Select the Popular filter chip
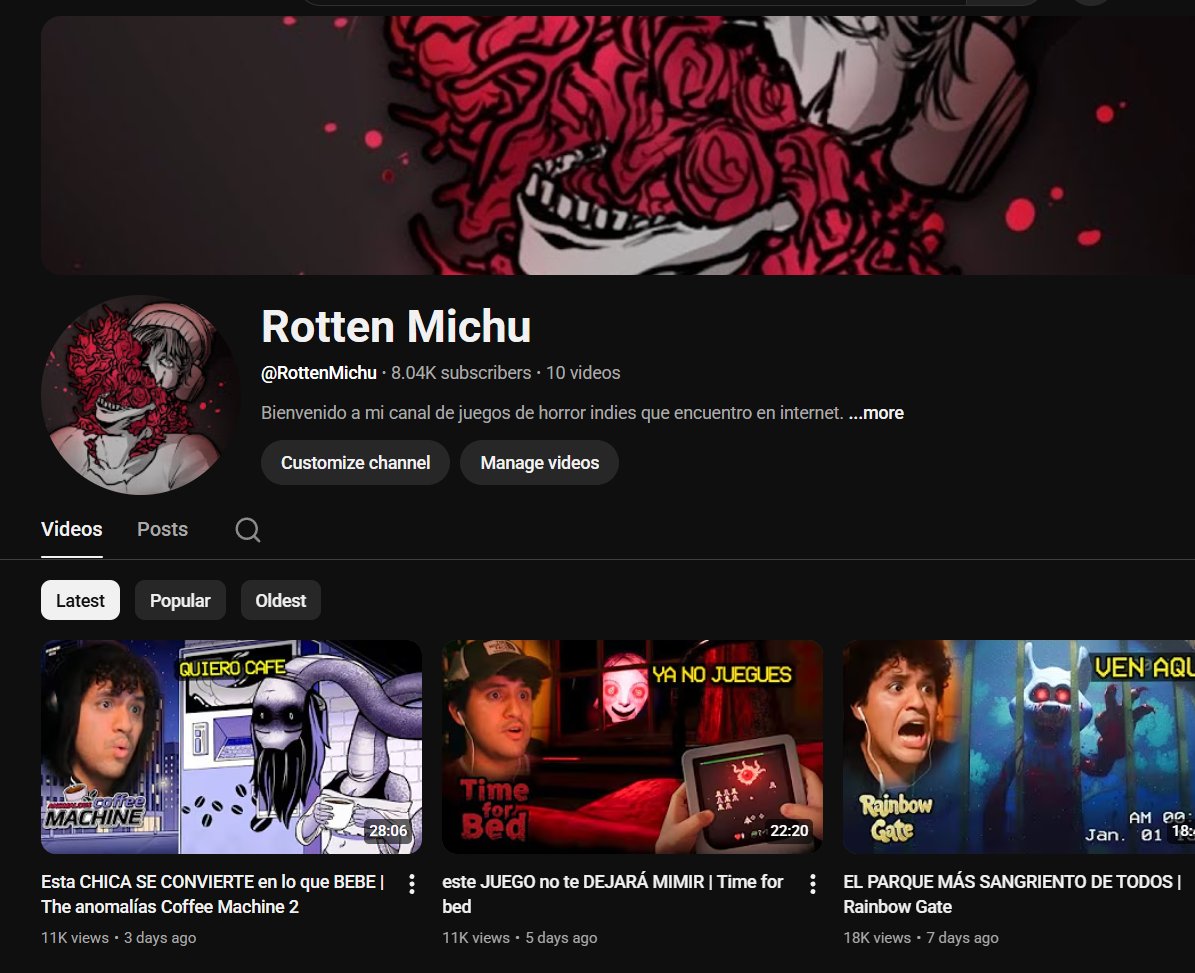The width and height of the screenshot is (1195, 973). [180, 600]
